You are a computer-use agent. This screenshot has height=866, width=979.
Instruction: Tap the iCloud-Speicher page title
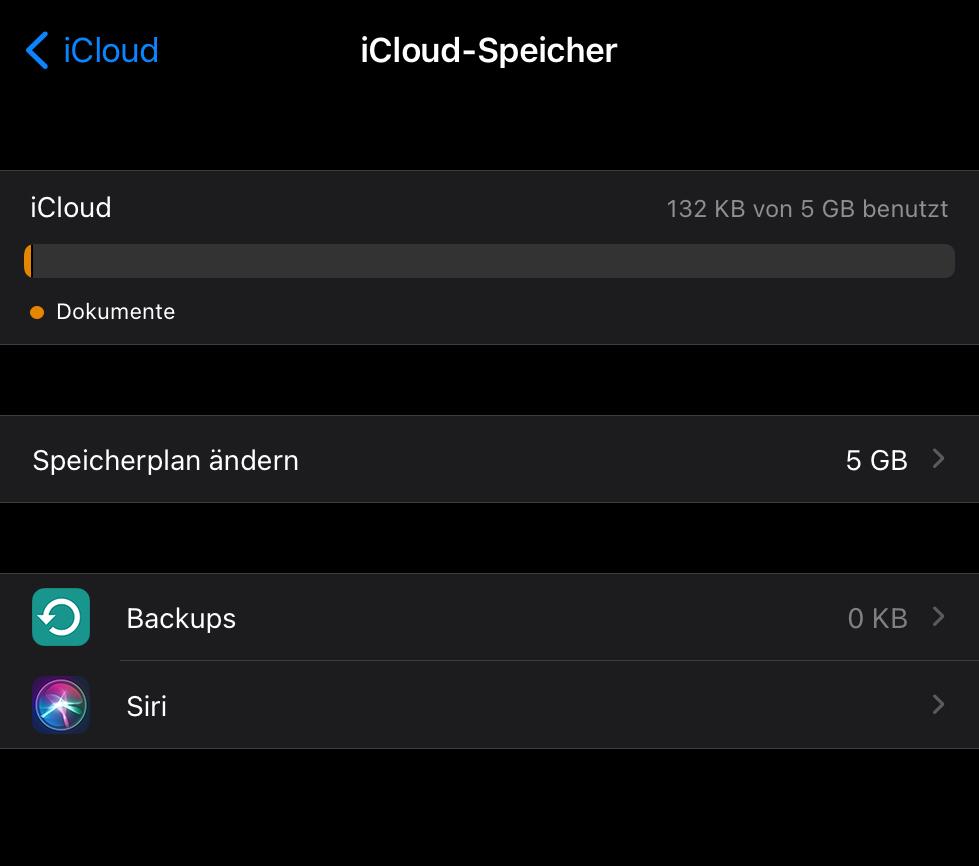[488, 50]
